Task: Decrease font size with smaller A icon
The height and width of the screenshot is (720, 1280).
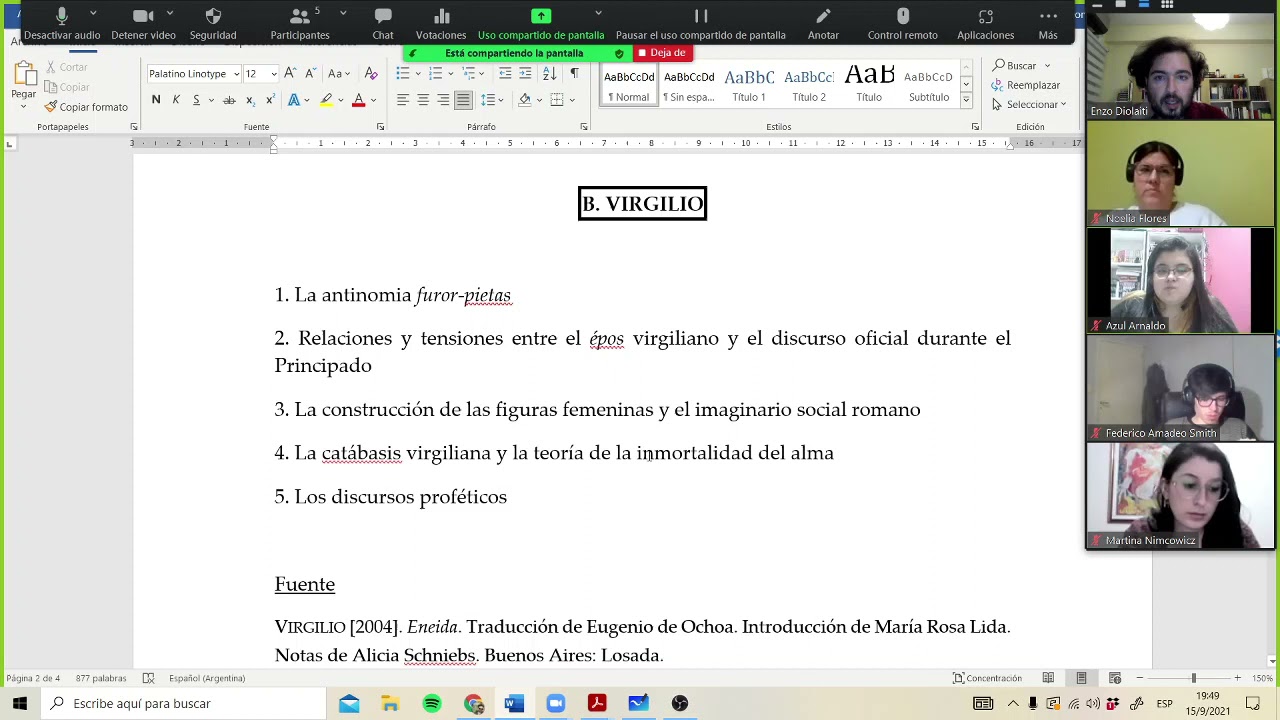Action: point(310,73)
